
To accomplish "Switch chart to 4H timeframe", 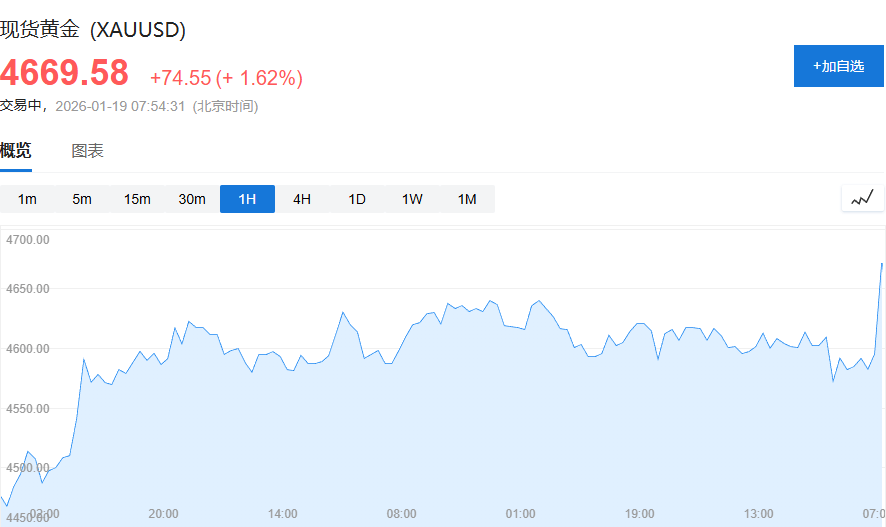I will tap(302, 199).
